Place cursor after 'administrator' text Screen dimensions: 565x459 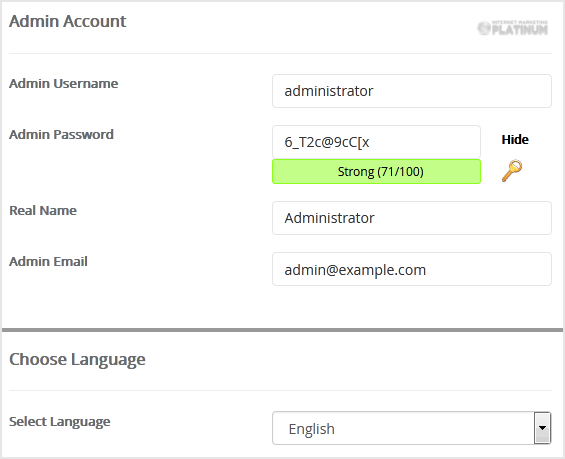pos(375,91)
